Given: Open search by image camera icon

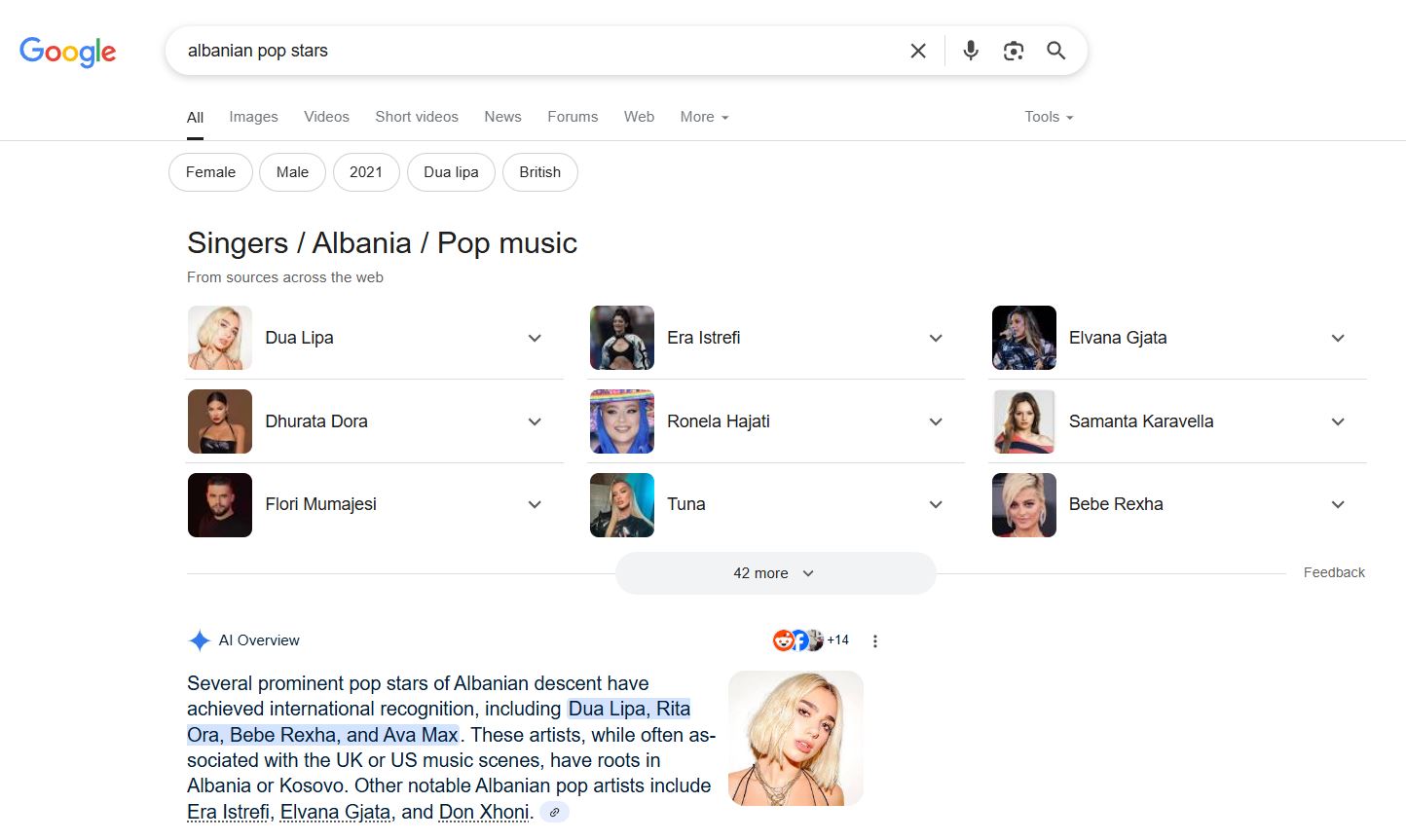Looking at the screenshot, I should tap(1014, 51).
